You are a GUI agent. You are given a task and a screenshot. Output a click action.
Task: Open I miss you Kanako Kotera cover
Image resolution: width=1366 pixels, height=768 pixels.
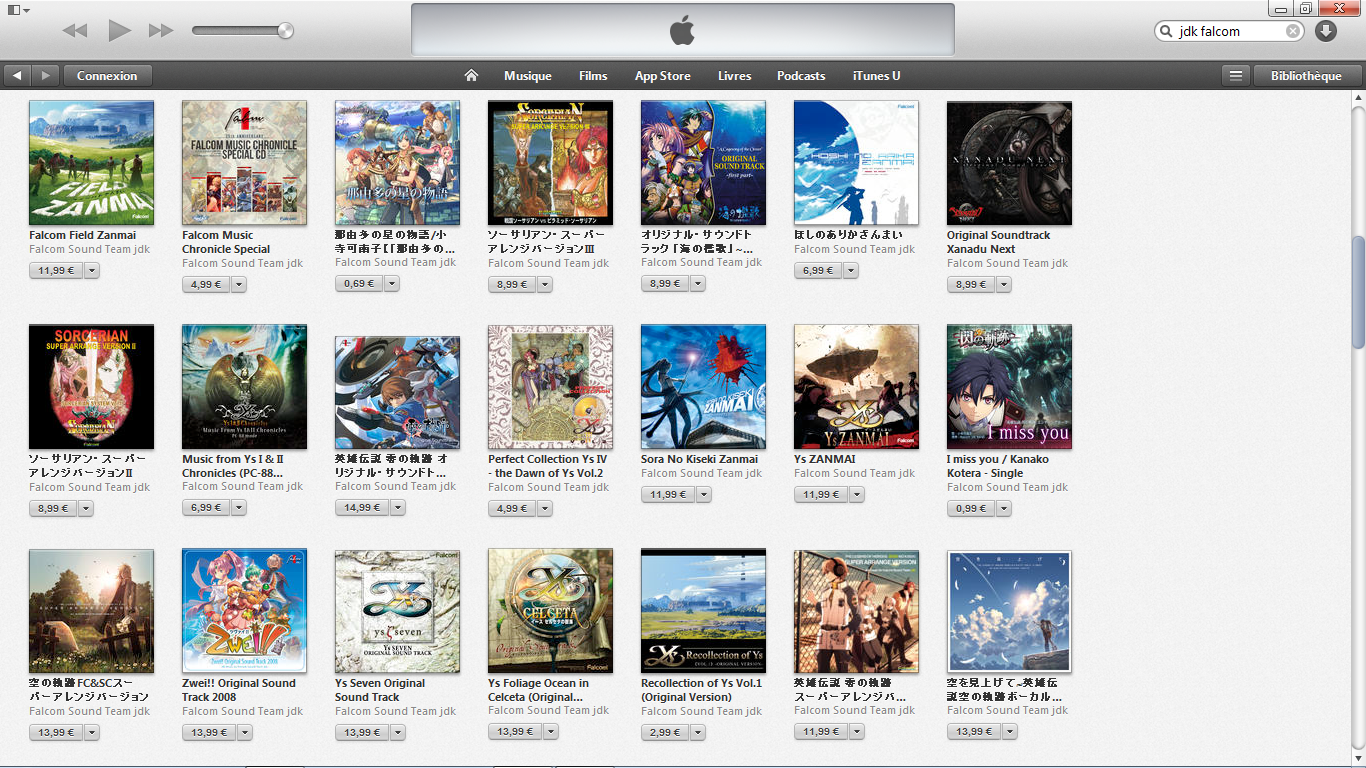click(1009, 387)
